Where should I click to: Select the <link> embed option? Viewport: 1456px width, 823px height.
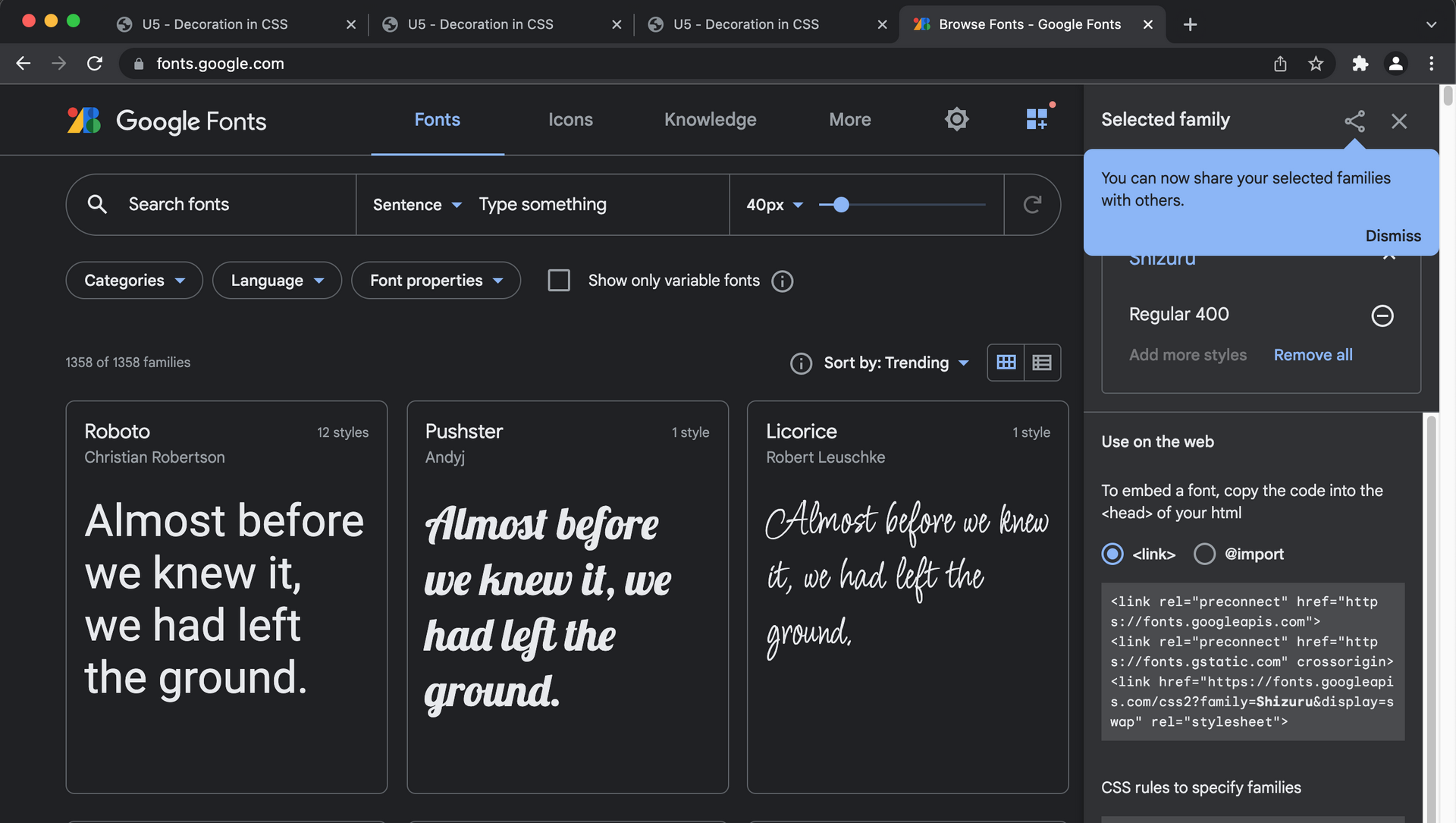1112,554
